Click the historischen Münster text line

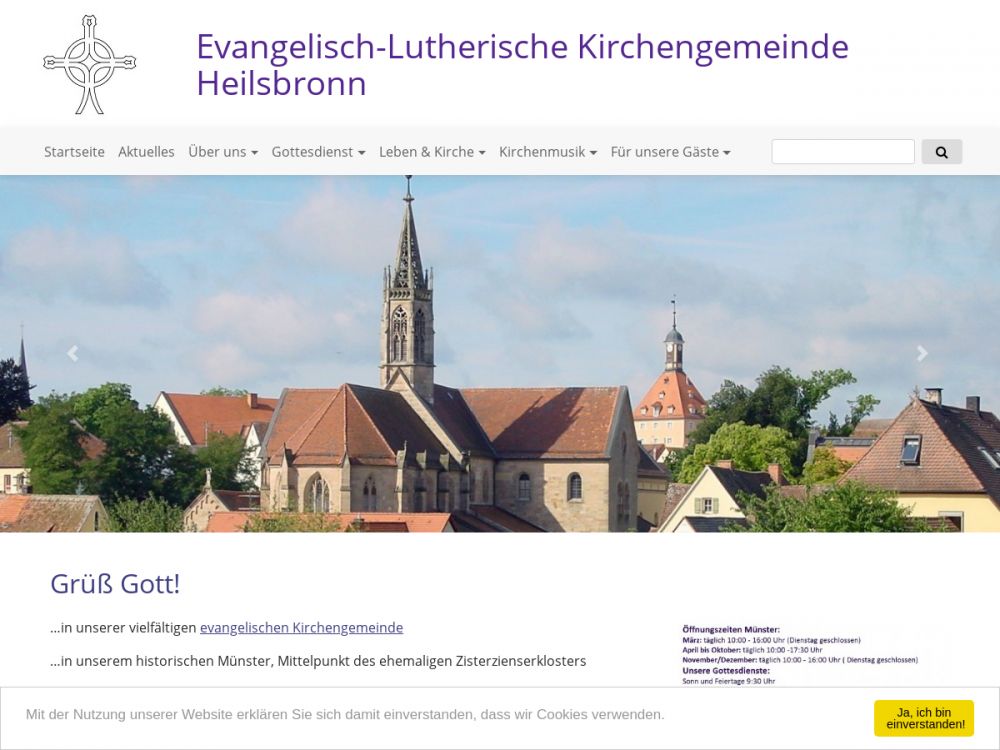point(318,661)
